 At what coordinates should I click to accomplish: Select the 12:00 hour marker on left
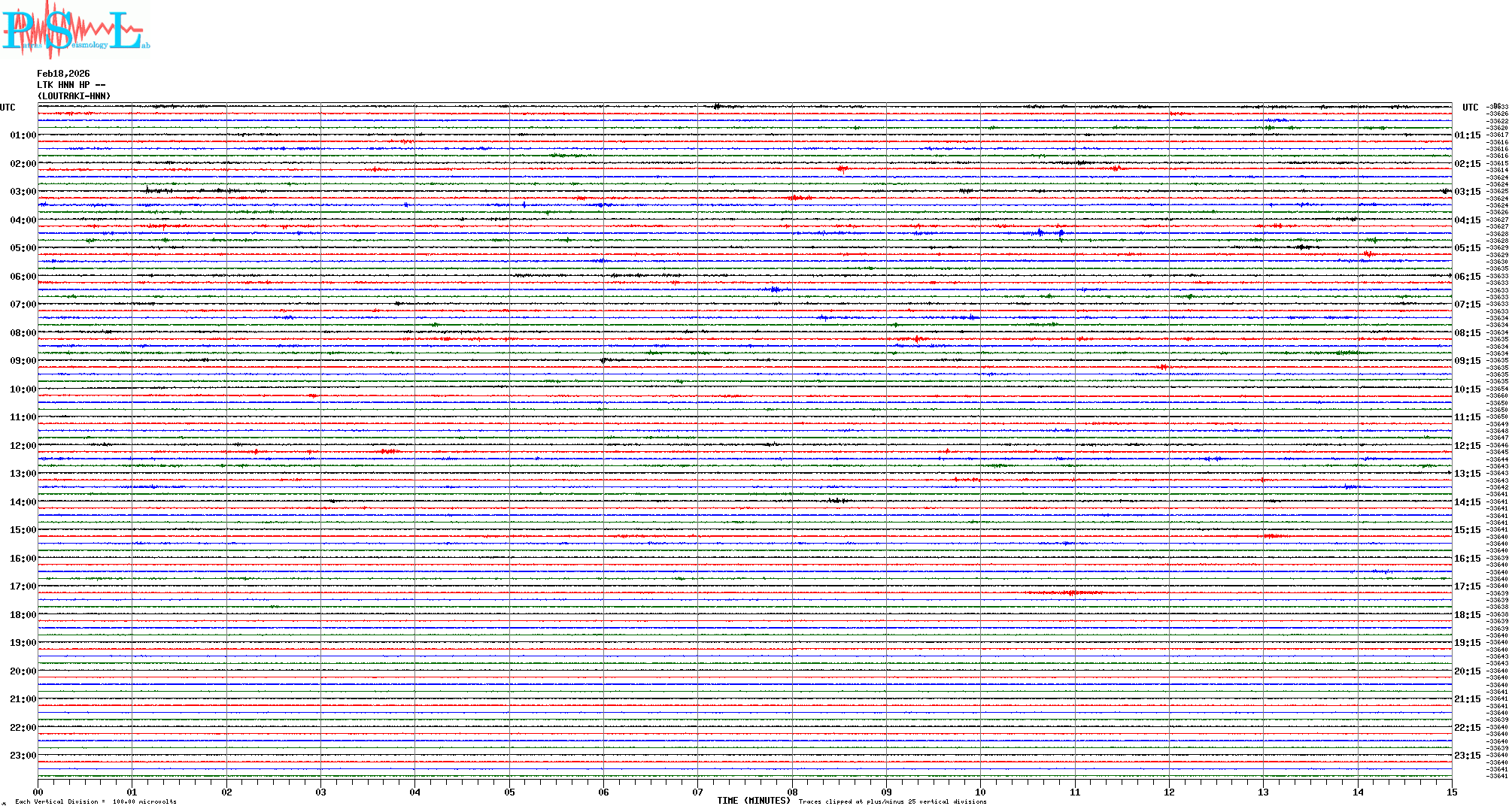(x=23, y=446)
